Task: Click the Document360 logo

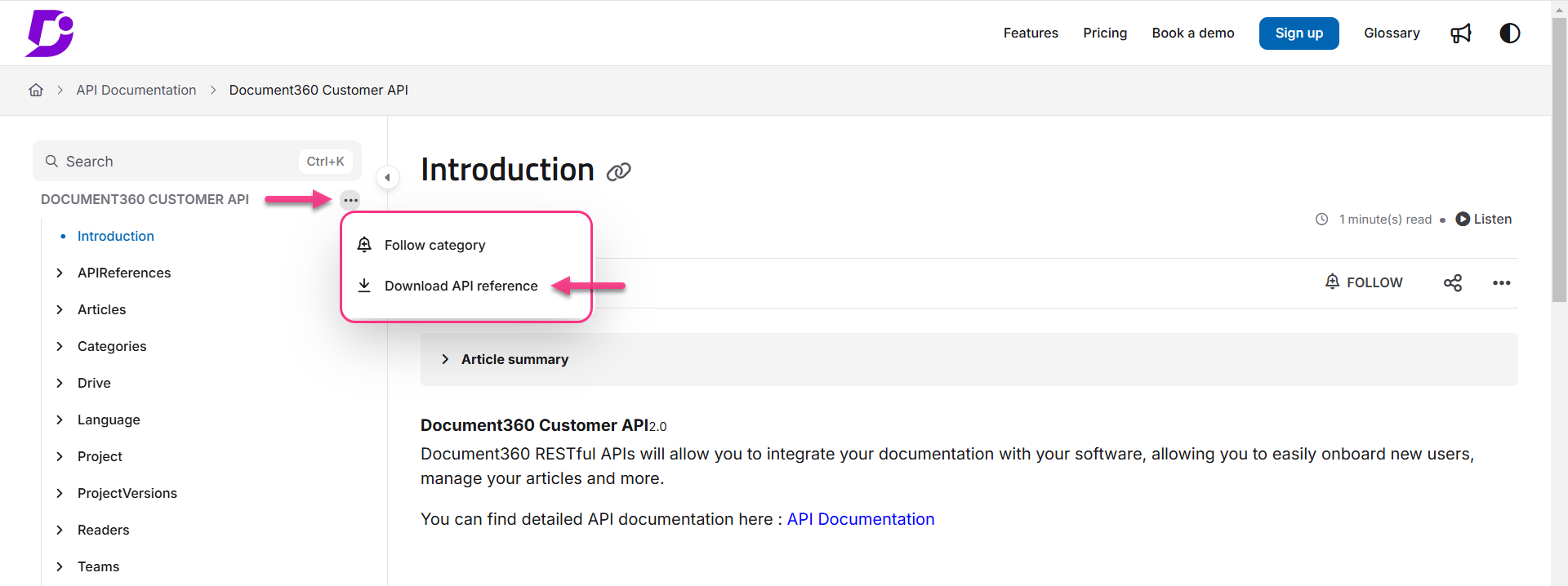Action: (x=50, y=33)
